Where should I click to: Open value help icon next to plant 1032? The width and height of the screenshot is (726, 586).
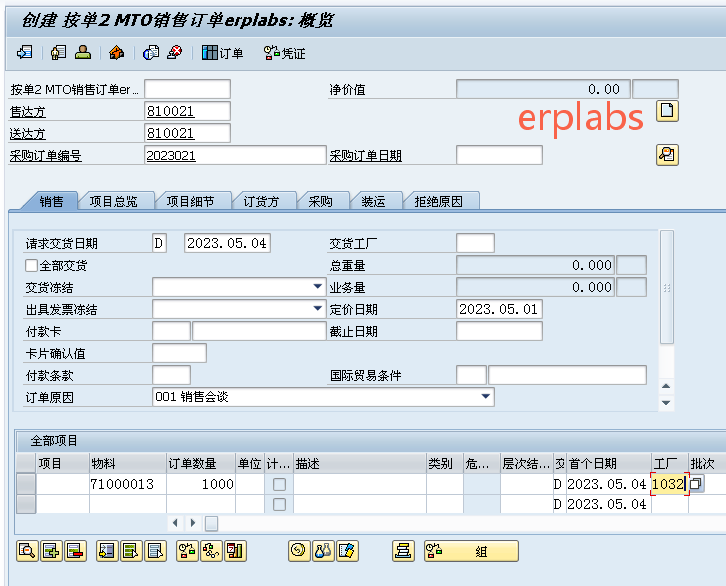[696, 484]
